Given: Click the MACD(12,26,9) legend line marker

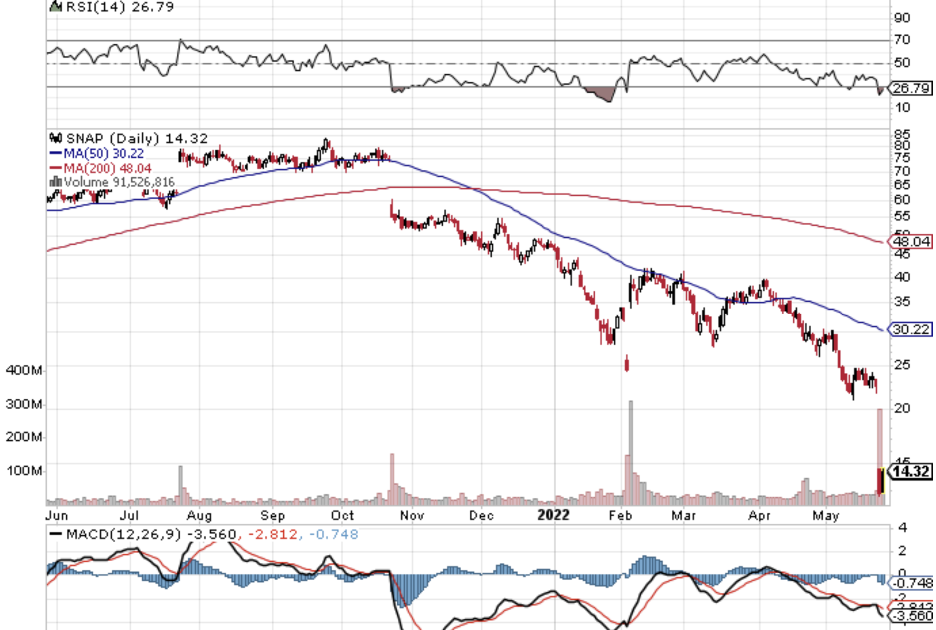Looking at the screenshot, I should click(x=55, y=534).
